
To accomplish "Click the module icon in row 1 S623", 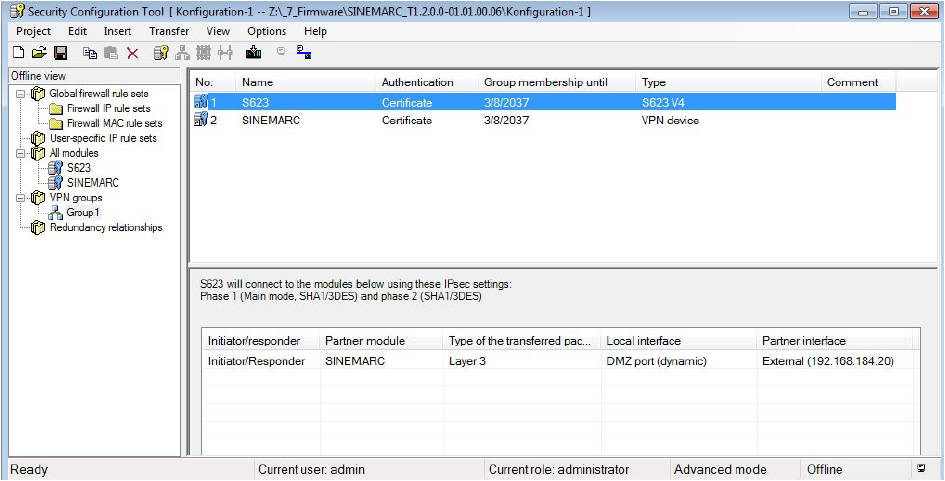I will 201,102.
